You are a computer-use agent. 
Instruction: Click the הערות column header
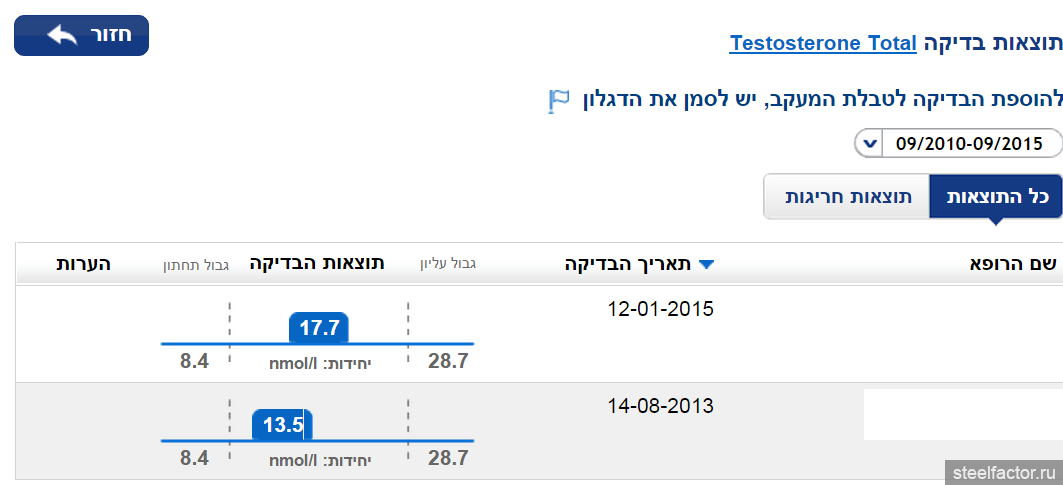pos(83,264)
